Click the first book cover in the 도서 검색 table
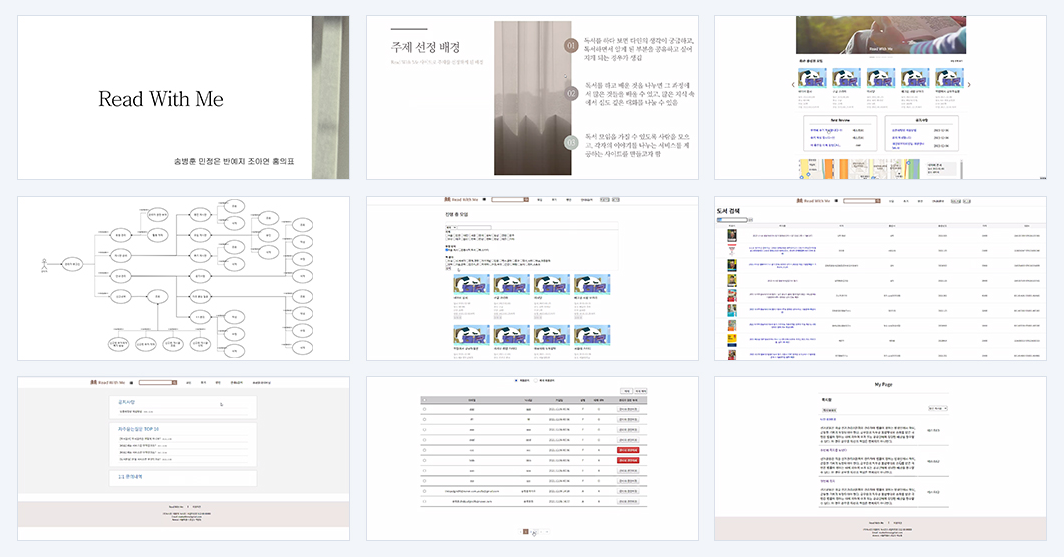Image resolution: width=1064 pixels, height=557 pixels. pyautogui.click(x=732, y=235)
